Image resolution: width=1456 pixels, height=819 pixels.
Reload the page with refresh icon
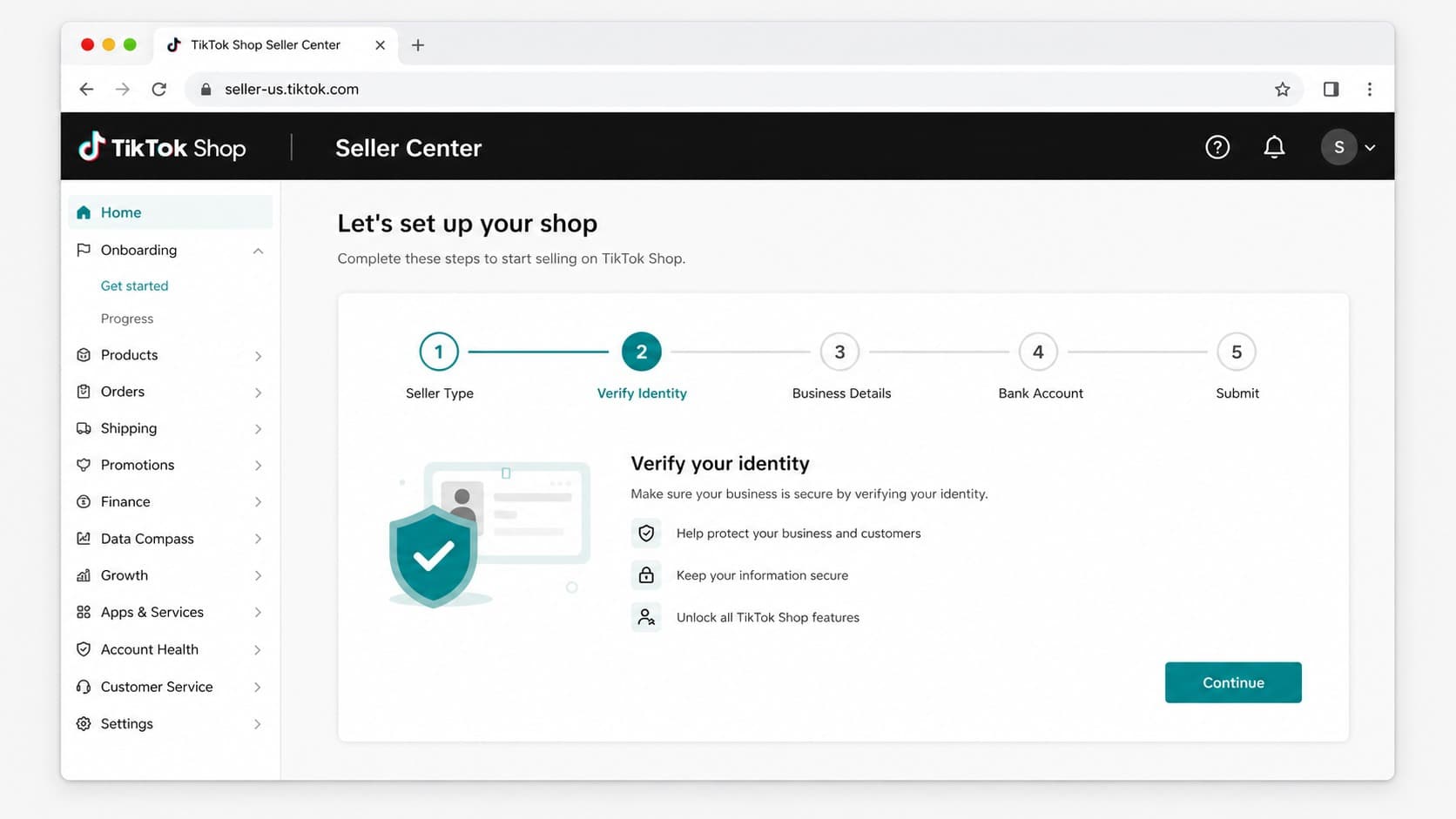[x=159, y=89]
